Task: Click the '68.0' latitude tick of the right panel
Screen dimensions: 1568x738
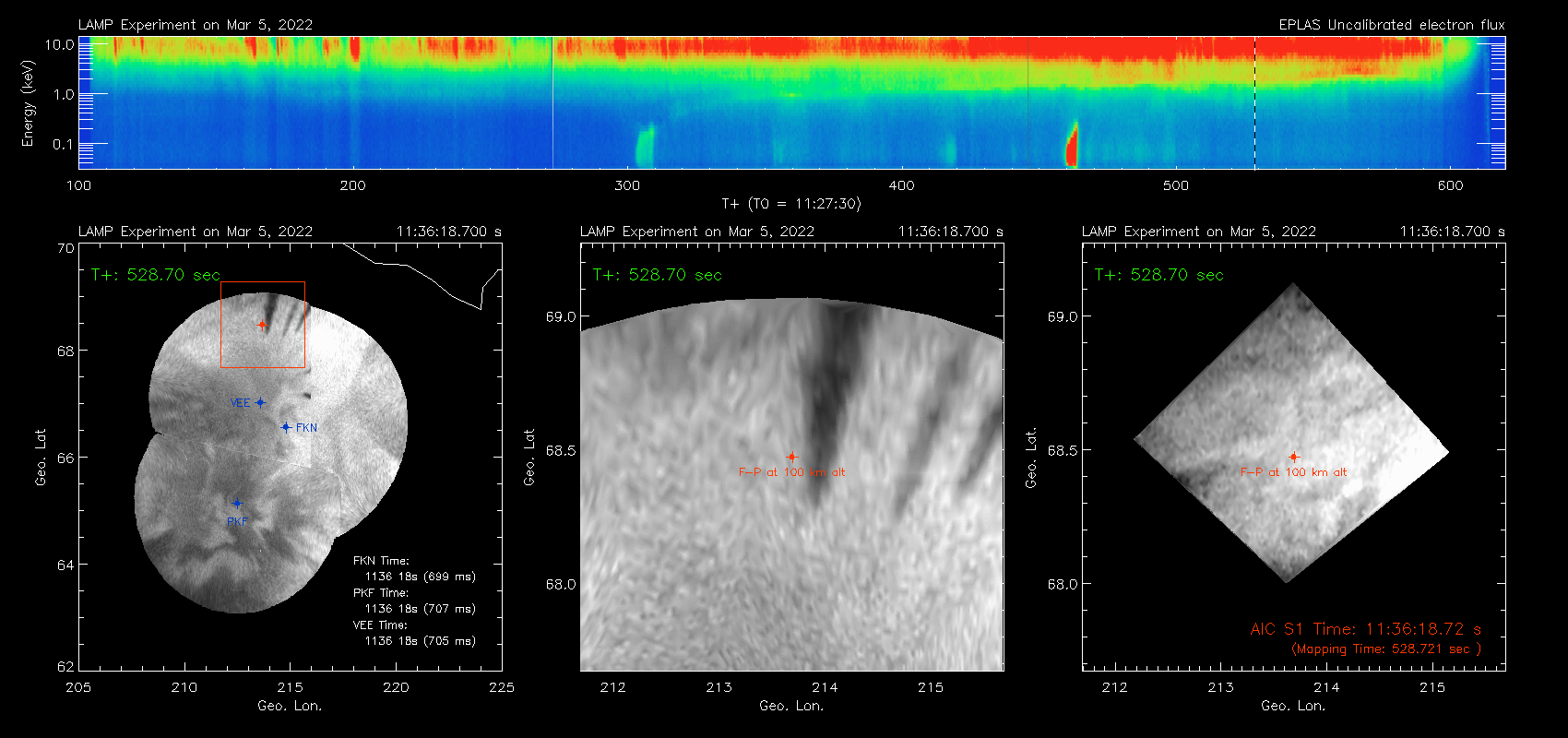Action: (1063, 584)
